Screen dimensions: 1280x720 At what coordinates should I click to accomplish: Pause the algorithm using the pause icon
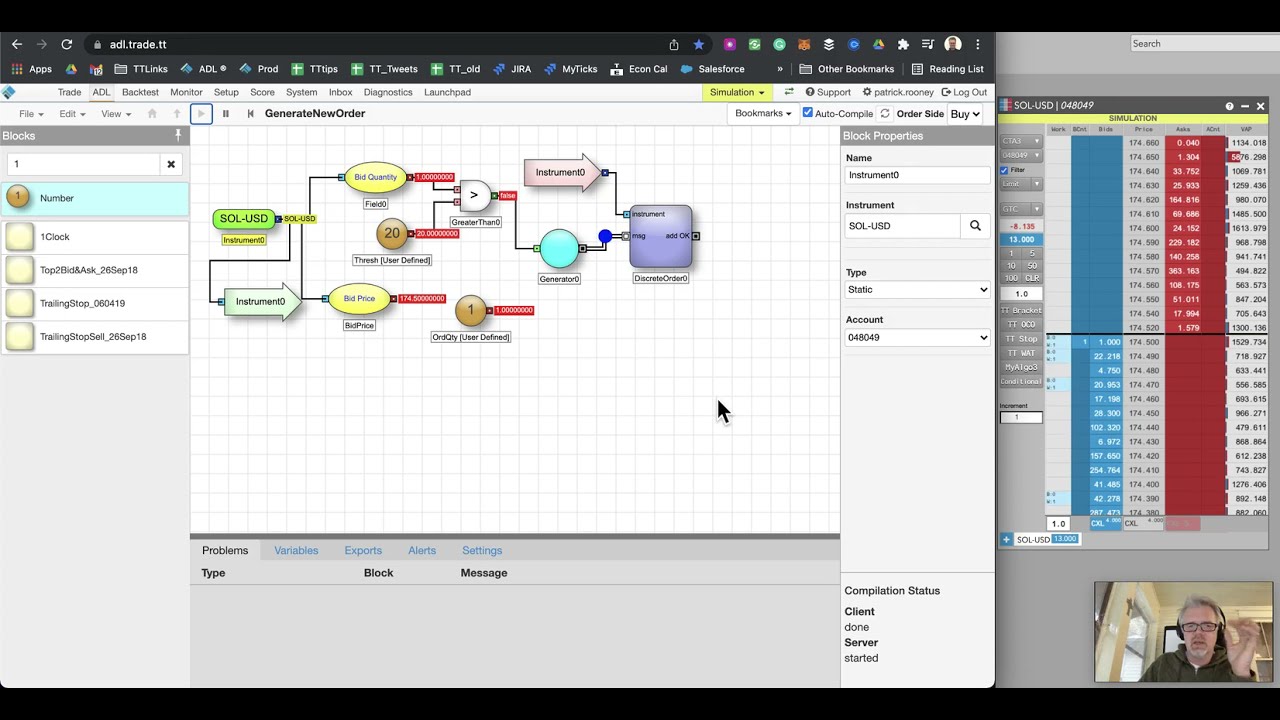tap(226, 114)
